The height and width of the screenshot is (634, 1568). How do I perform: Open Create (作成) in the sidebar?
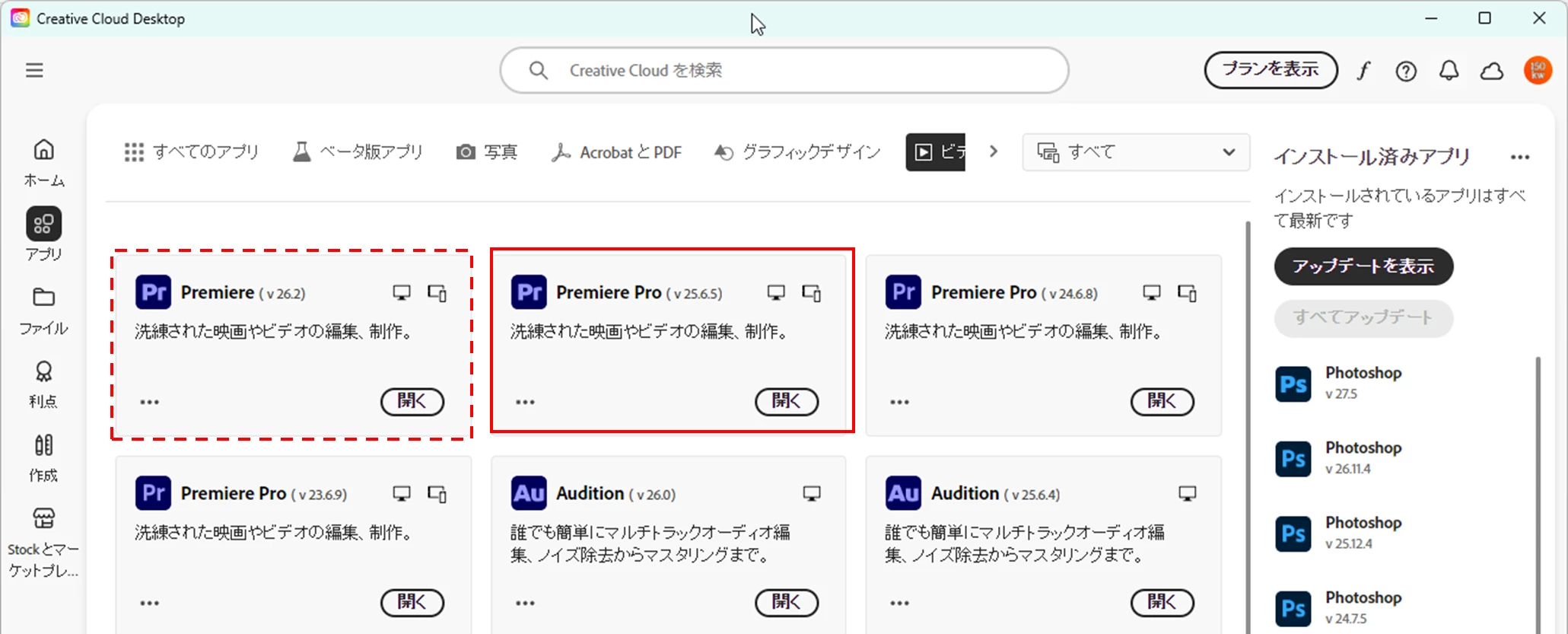pyautogui.click(x=43, y=458)
